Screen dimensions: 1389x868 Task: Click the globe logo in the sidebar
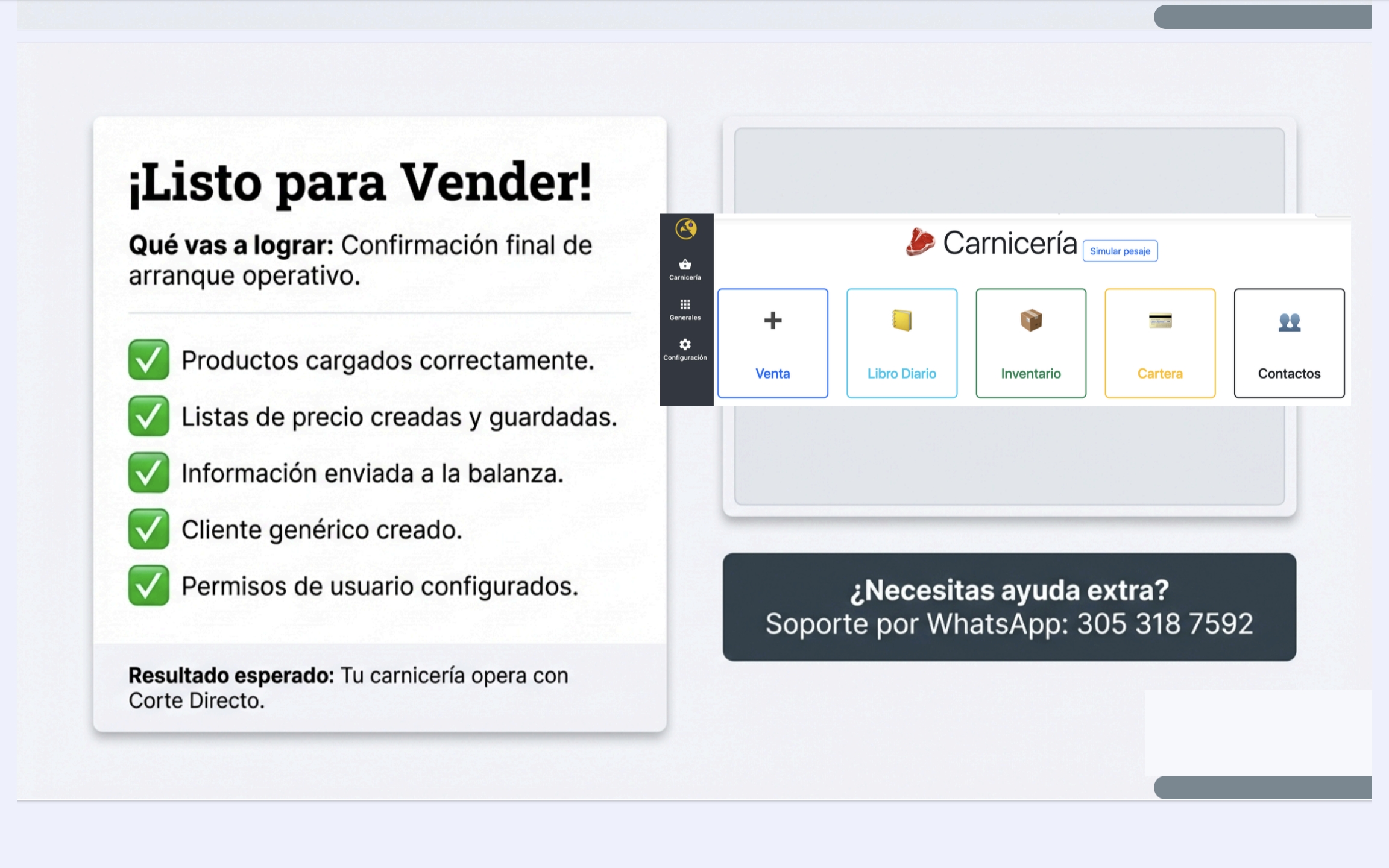click(686, 229)
